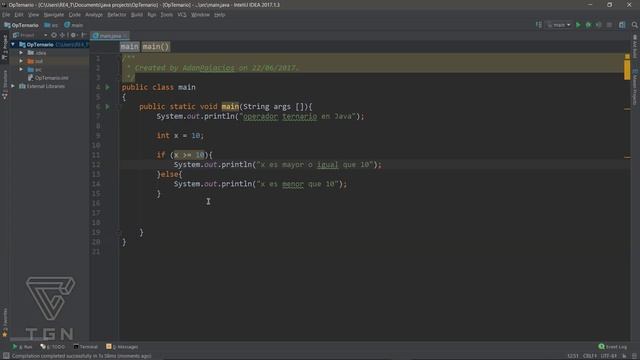Start Debug with the green bug icon
Viewport: 640px width, 360px height.
coord(588,25)
